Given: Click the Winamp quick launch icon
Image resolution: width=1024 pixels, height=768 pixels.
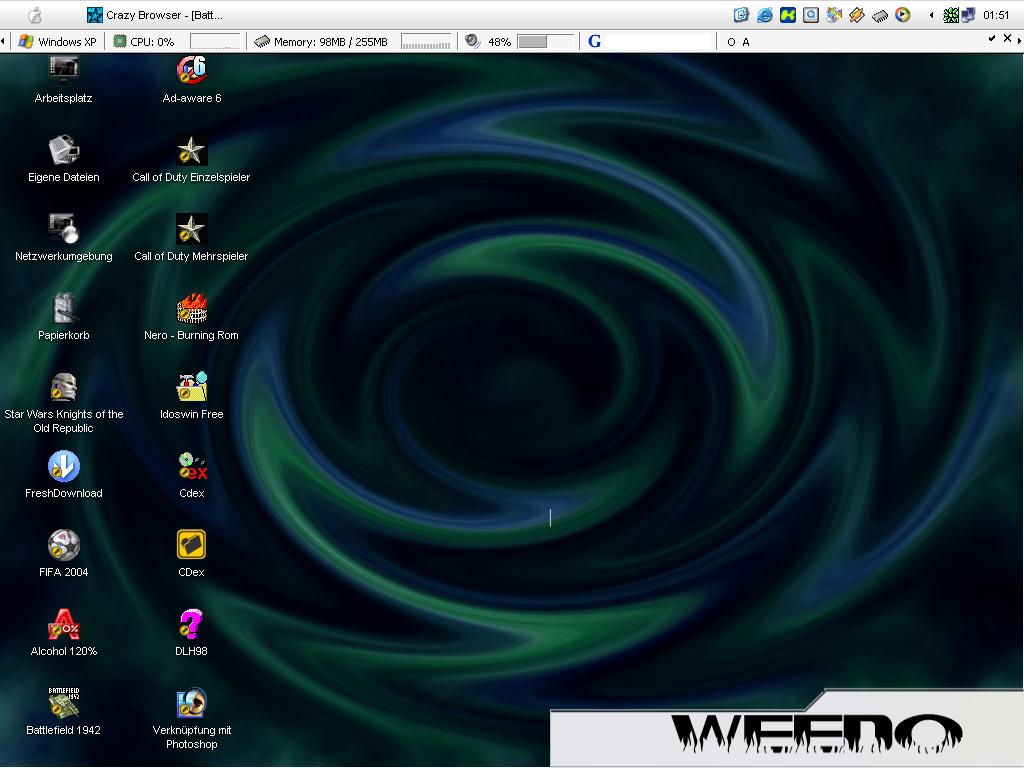Looking at the screenshot, I should tap(857, 15).
